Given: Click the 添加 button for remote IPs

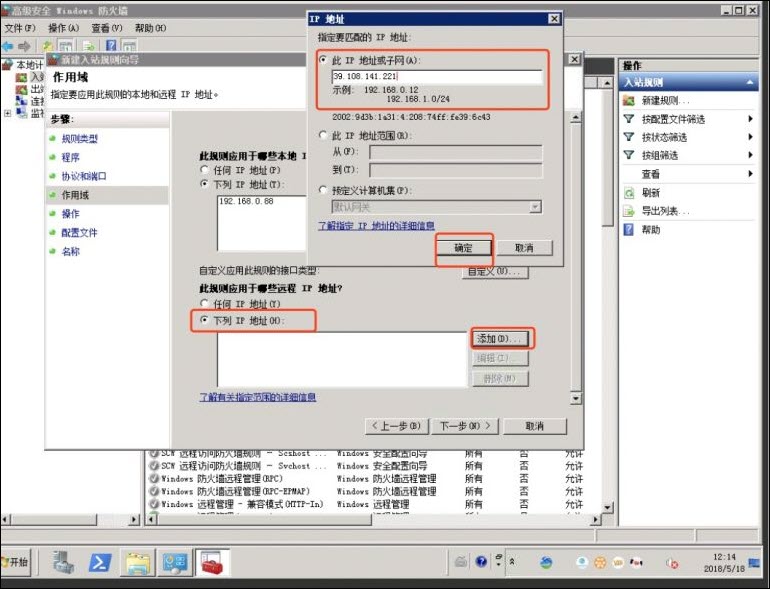Looking at the screenshot, I should click(499, 339).
